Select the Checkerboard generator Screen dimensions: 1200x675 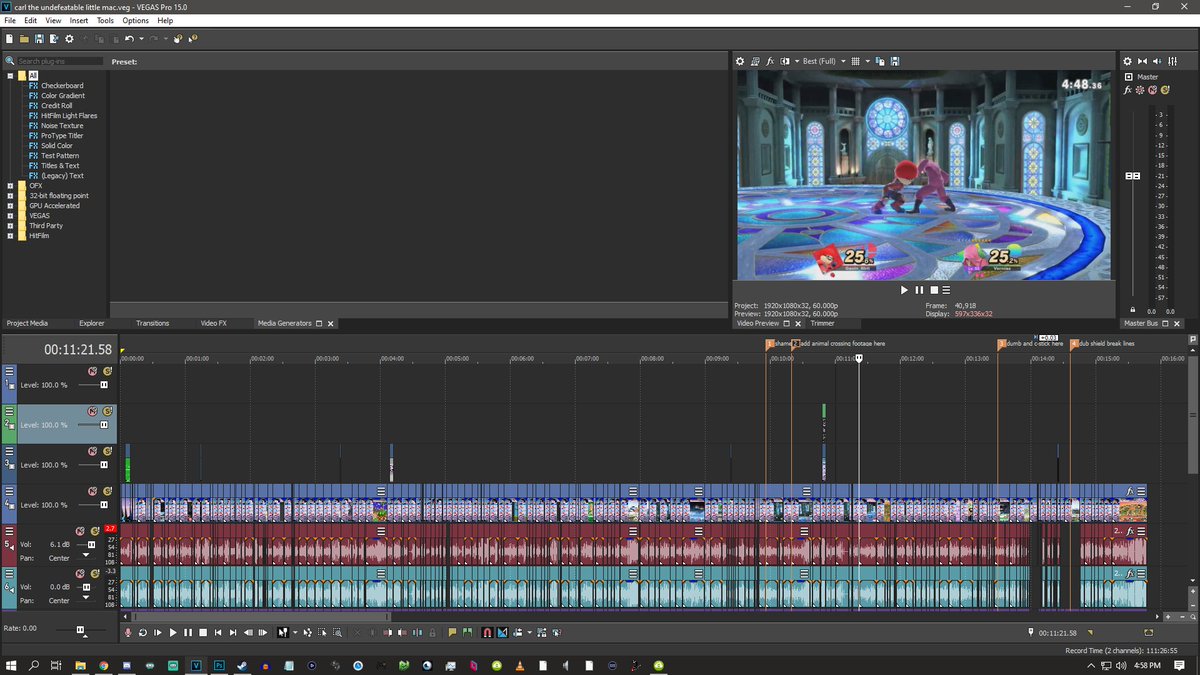[x=62, y=85]
